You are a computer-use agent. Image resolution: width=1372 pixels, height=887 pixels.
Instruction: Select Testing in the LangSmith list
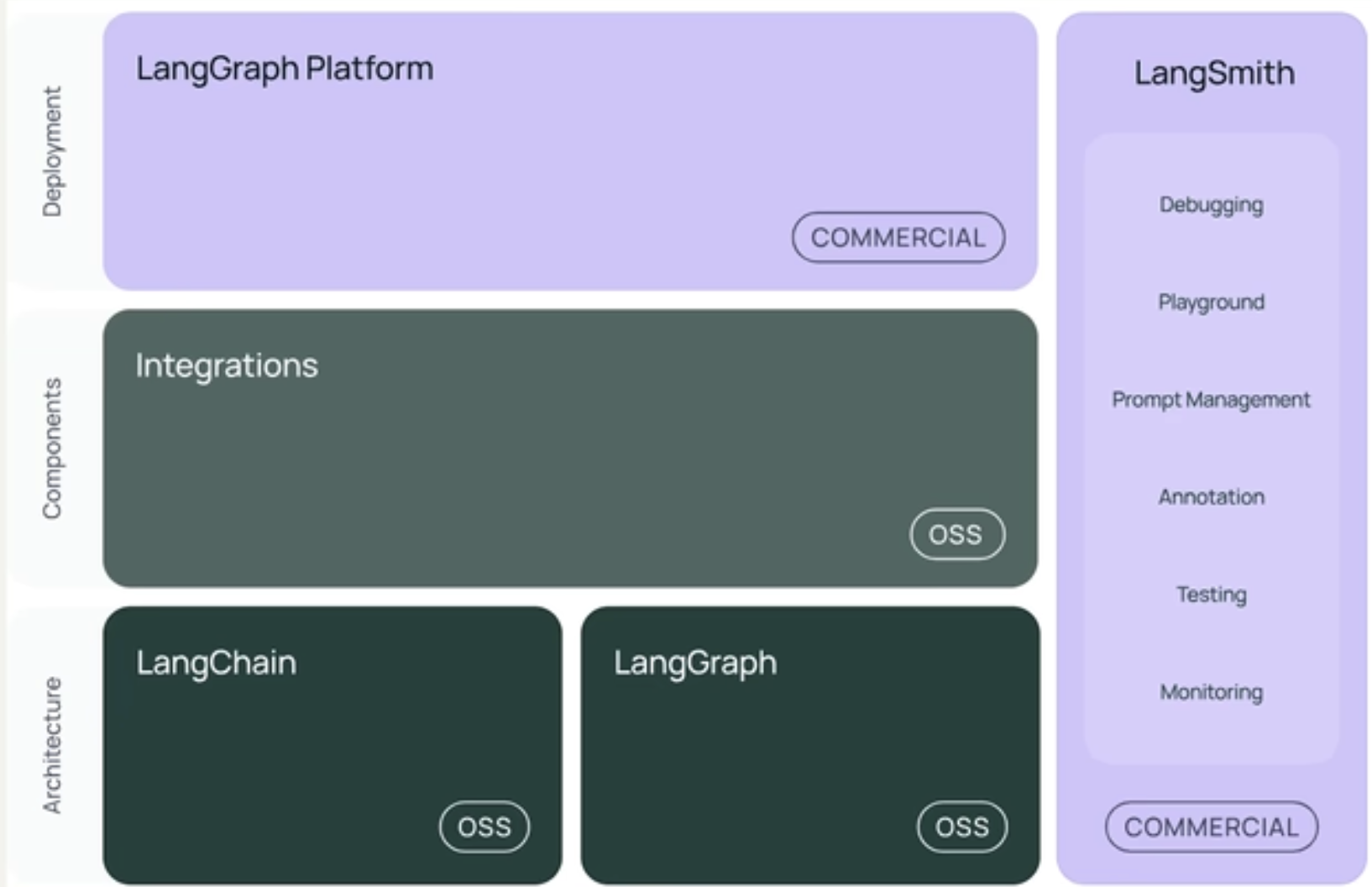tap(1211, 595)
